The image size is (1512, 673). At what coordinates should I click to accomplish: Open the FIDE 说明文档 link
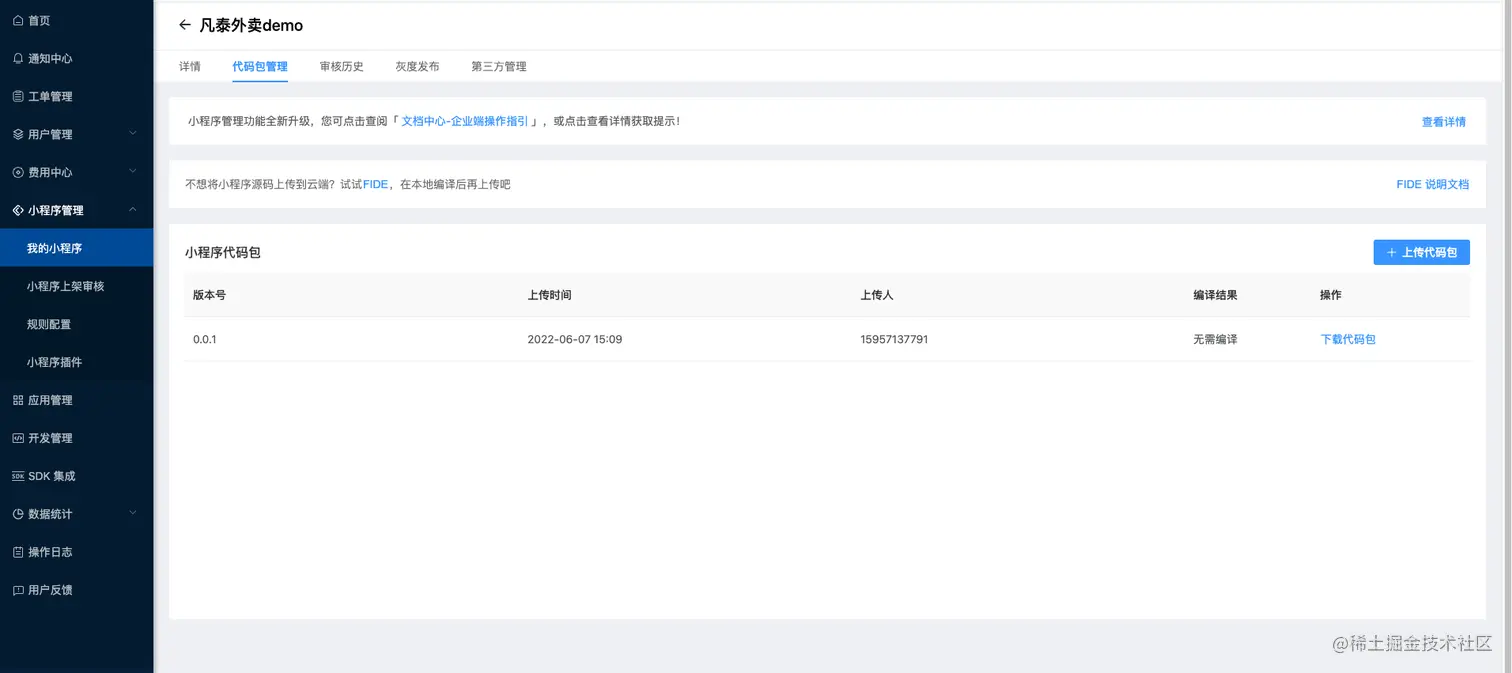click(1433, 184)
